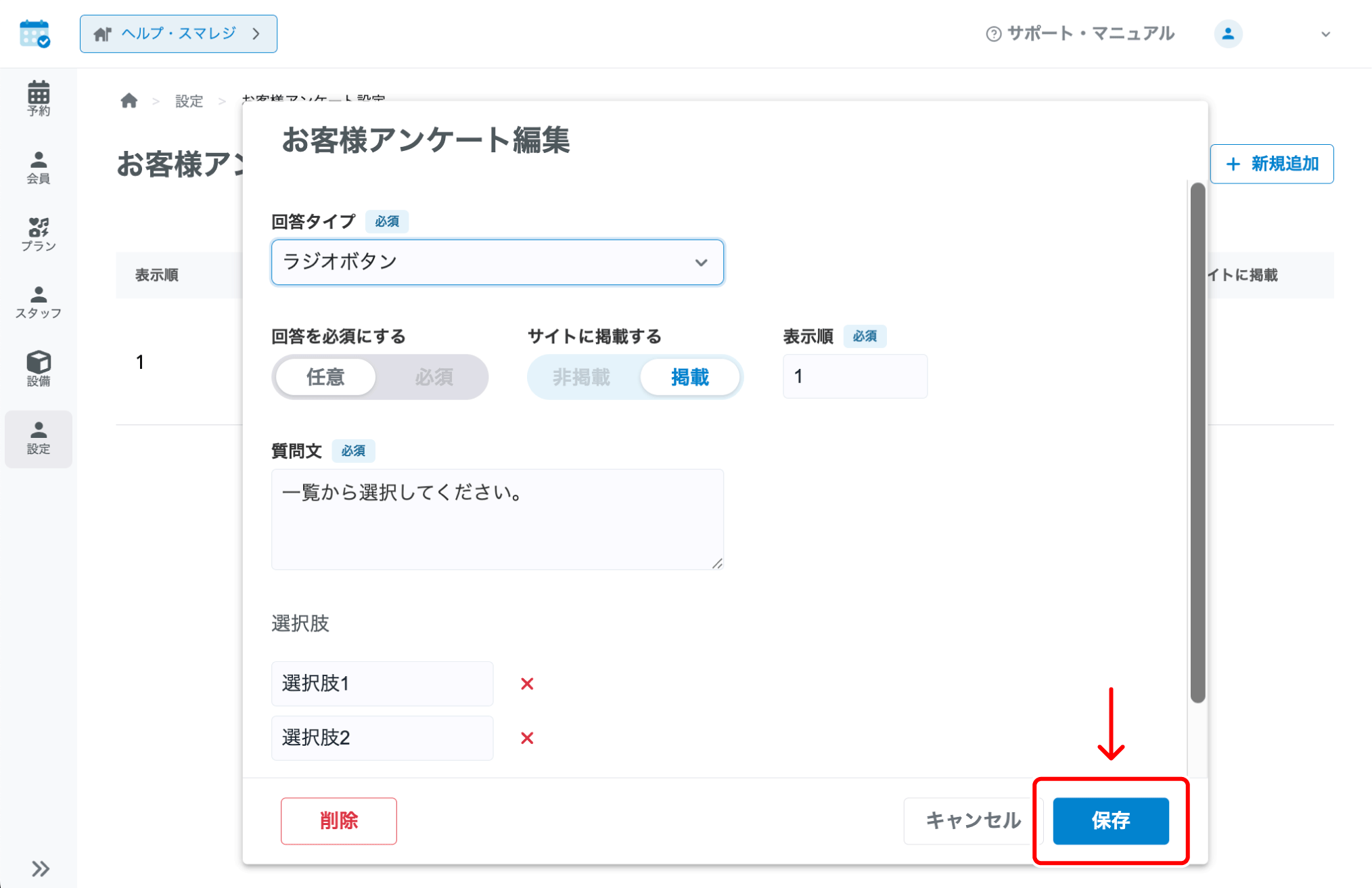Image resolution: width=1372 pixels, height=888 pixels.
Task: Open the ヘルプ・スマレジ store selector
Action: [179, 34]
